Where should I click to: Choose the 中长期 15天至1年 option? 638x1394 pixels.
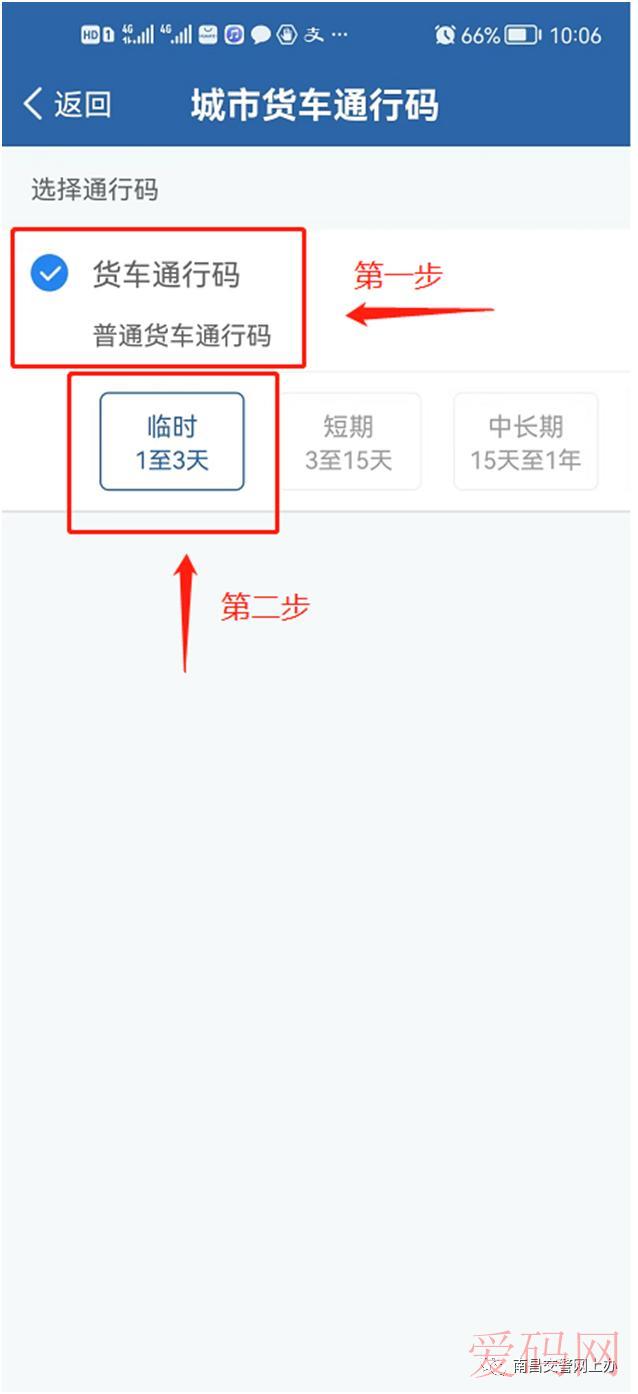coord(526,442)
